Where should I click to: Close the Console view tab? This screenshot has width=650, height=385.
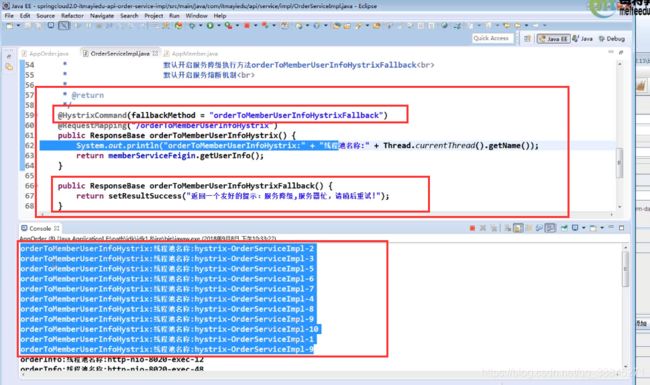(x=57, y=228)
